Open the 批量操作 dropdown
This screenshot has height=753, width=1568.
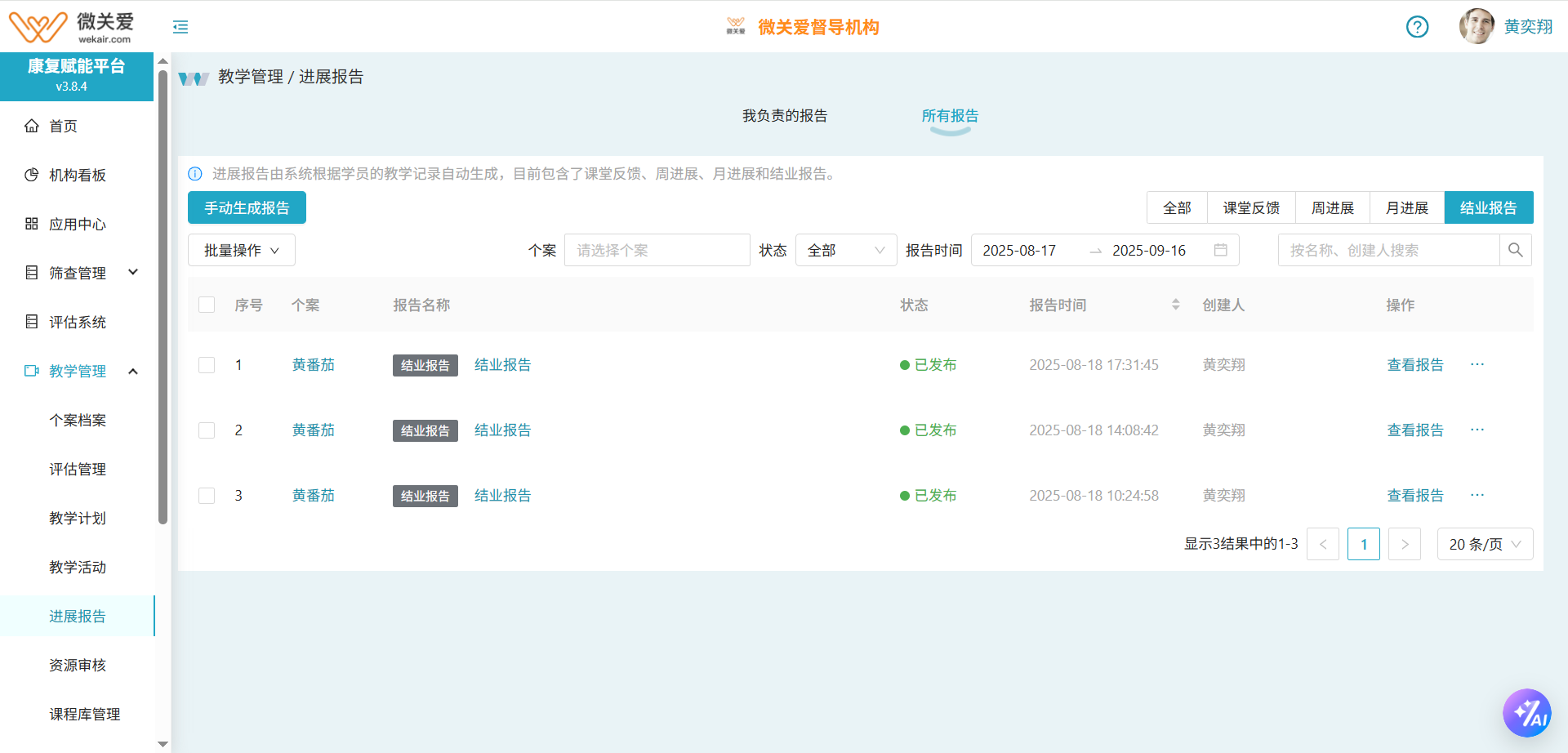coord(241,250)
